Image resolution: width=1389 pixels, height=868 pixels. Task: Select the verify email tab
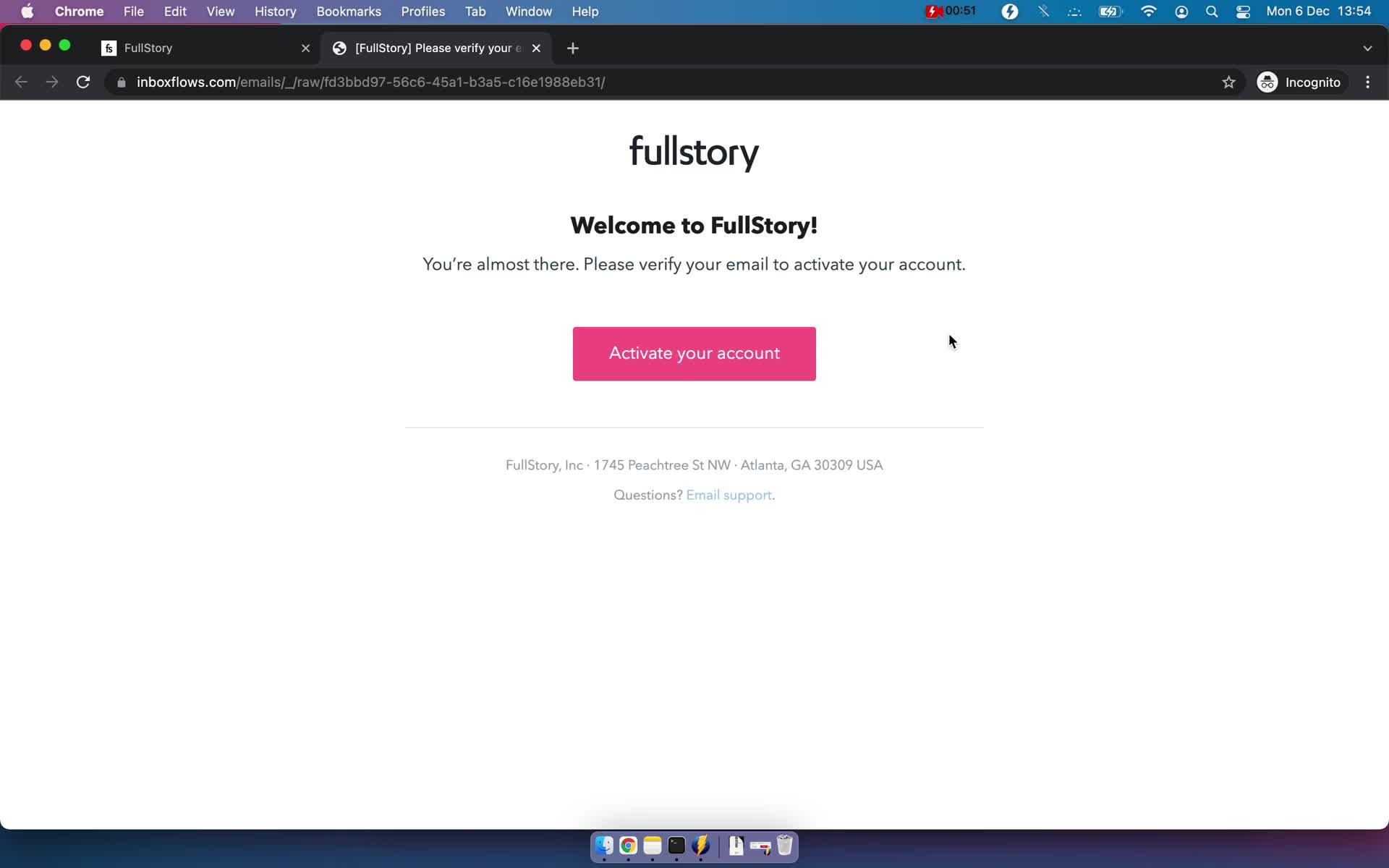pyautogui.click(x=437, y=48)
